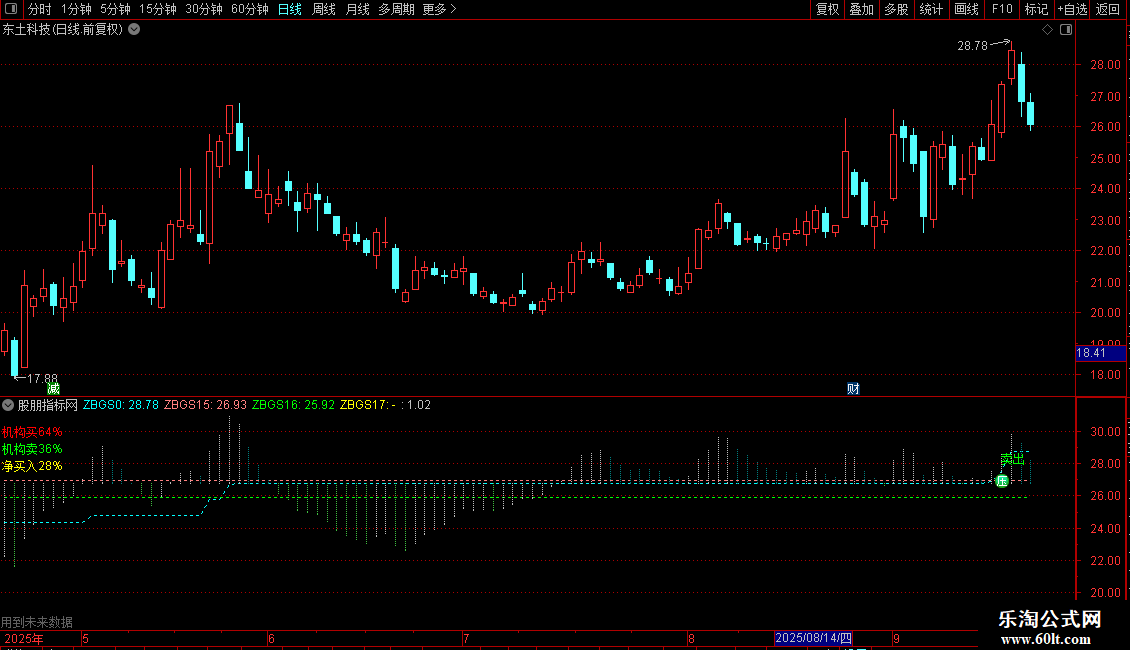Click 返回 to go back
The width and height of the screenshot is (1130, 650).
1108,9
